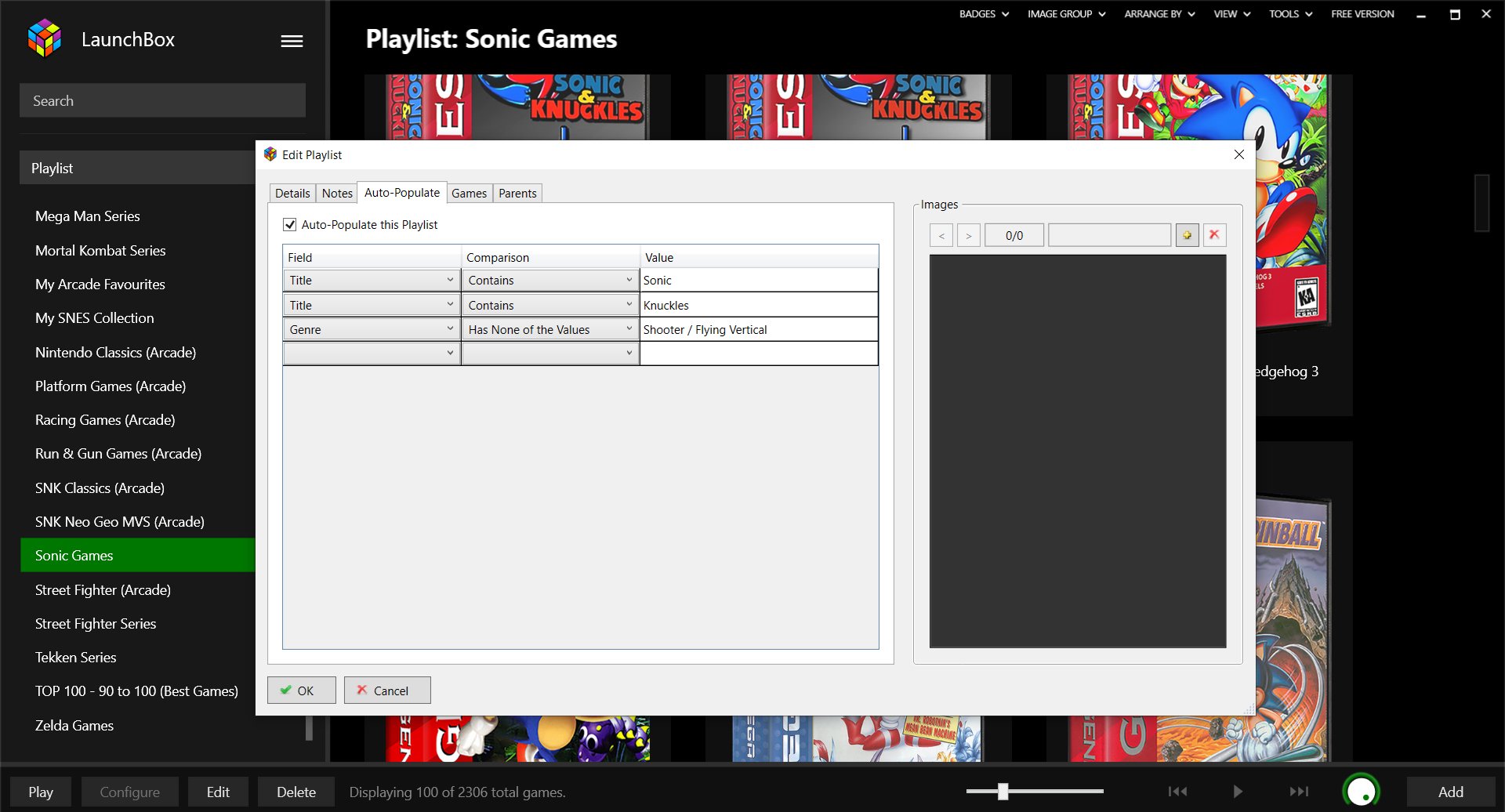Click the Delete button in bottom bar
The width and height of the screenshot is (1505, 812).
296,792
